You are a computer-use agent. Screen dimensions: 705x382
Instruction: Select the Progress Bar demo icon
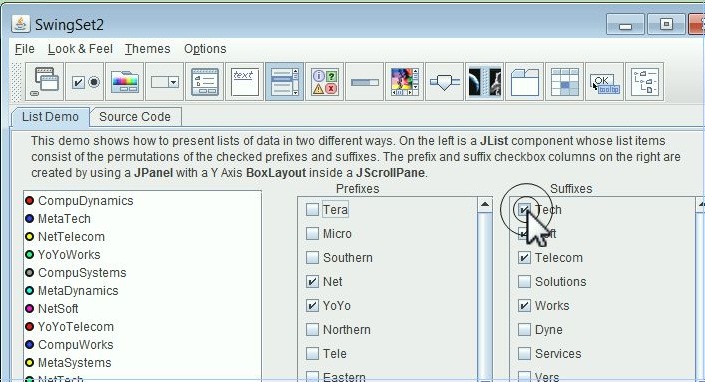click(365, 82)
